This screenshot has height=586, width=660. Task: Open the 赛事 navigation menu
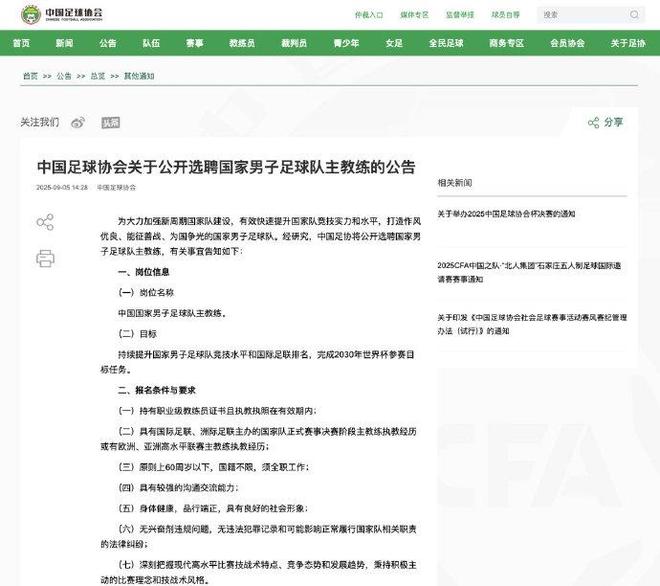pyautogui.click(x=194, y=44)
